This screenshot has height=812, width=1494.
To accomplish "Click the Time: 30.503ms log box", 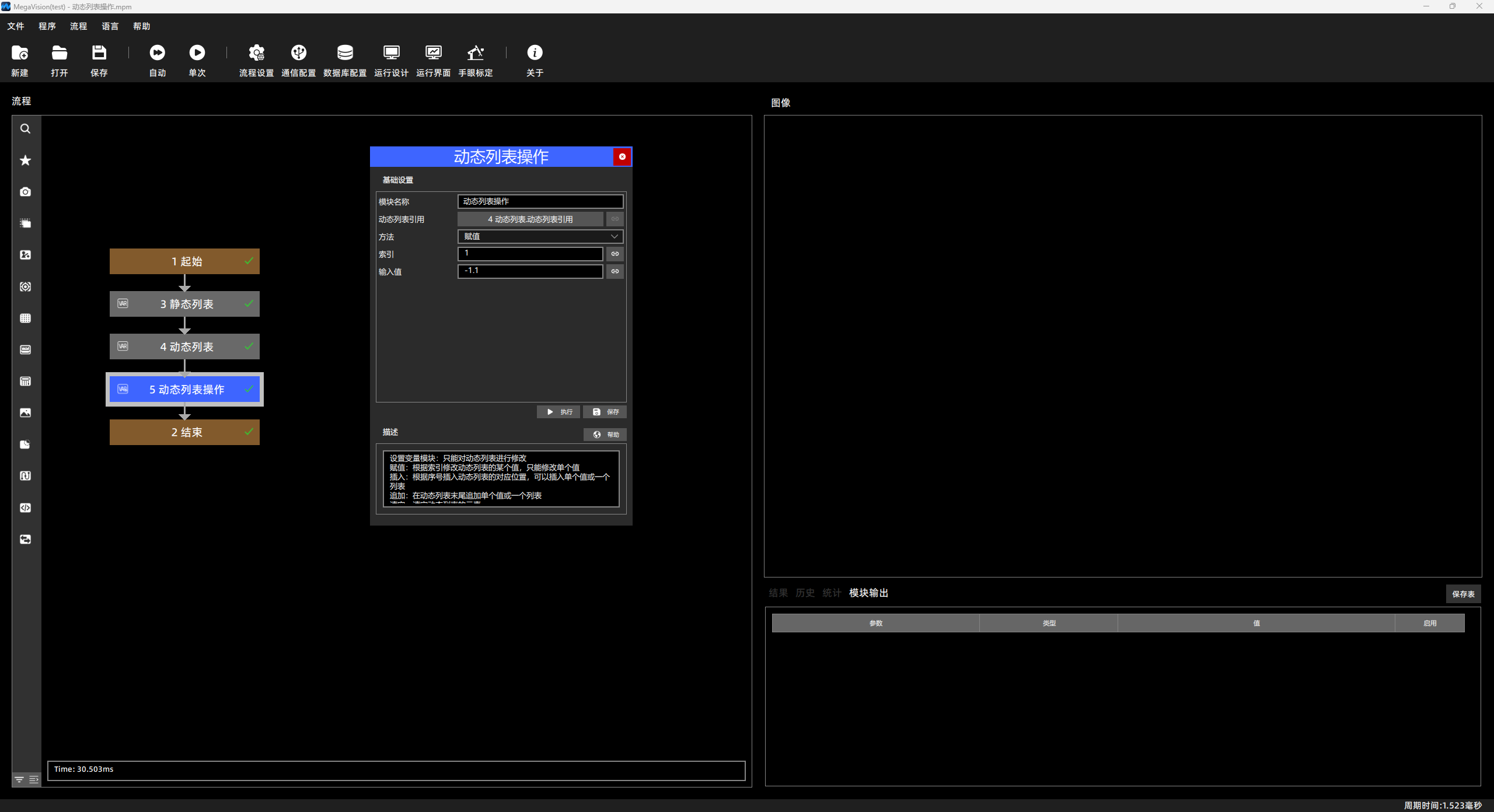I will click(396, 771).
